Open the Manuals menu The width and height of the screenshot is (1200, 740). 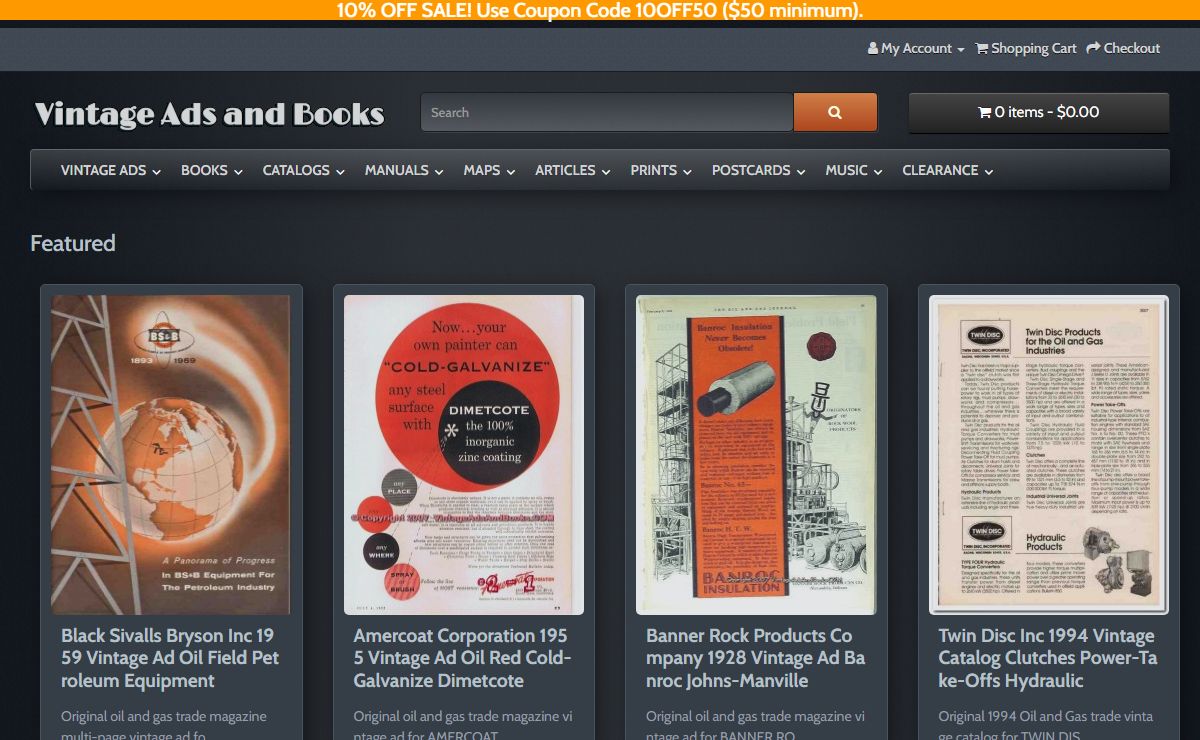coord(404,170)
